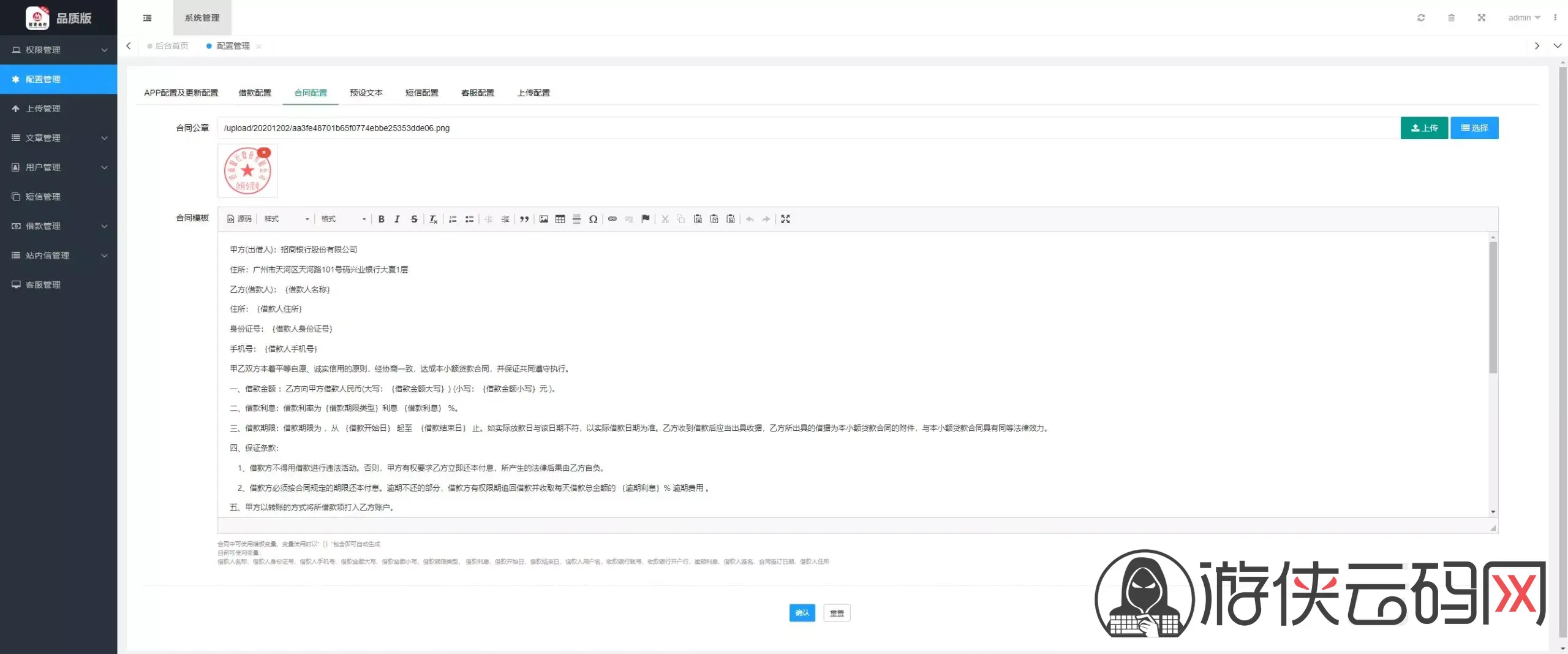Screen dimensions: 1568x654
Task: Switch to the 短信配置 tab
Action: [421, 93]
